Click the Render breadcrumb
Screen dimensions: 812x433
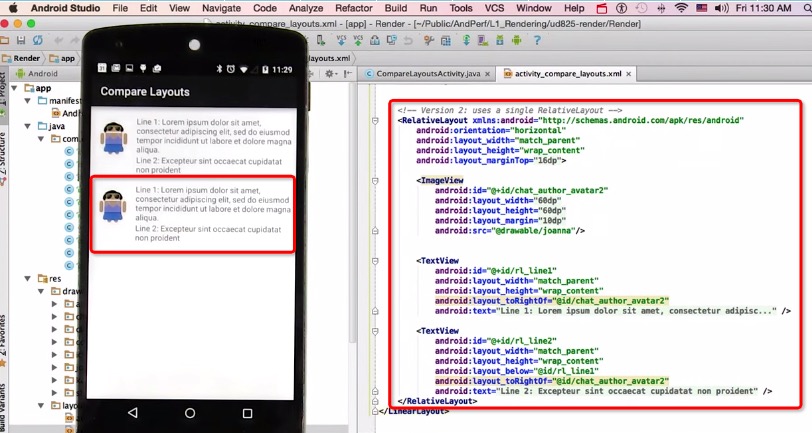[x=22, y=58]
